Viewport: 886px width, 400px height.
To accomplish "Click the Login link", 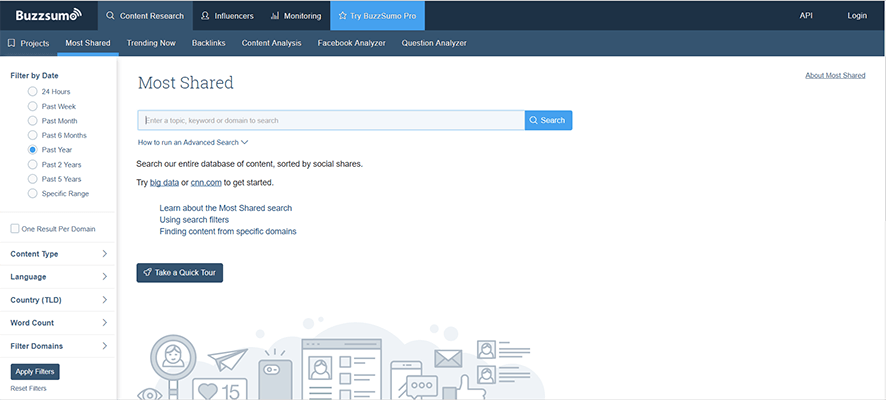I will (x=857, y=16).
